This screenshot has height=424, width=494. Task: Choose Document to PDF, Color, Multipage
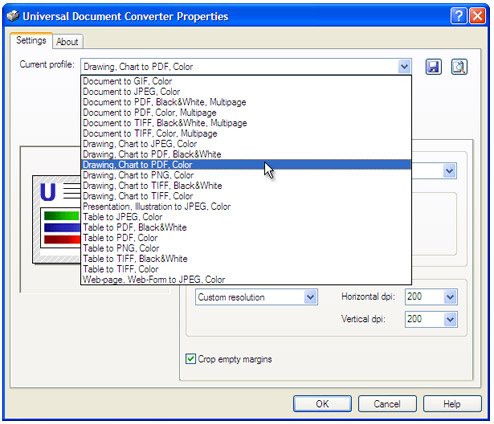tap(246, 113)
